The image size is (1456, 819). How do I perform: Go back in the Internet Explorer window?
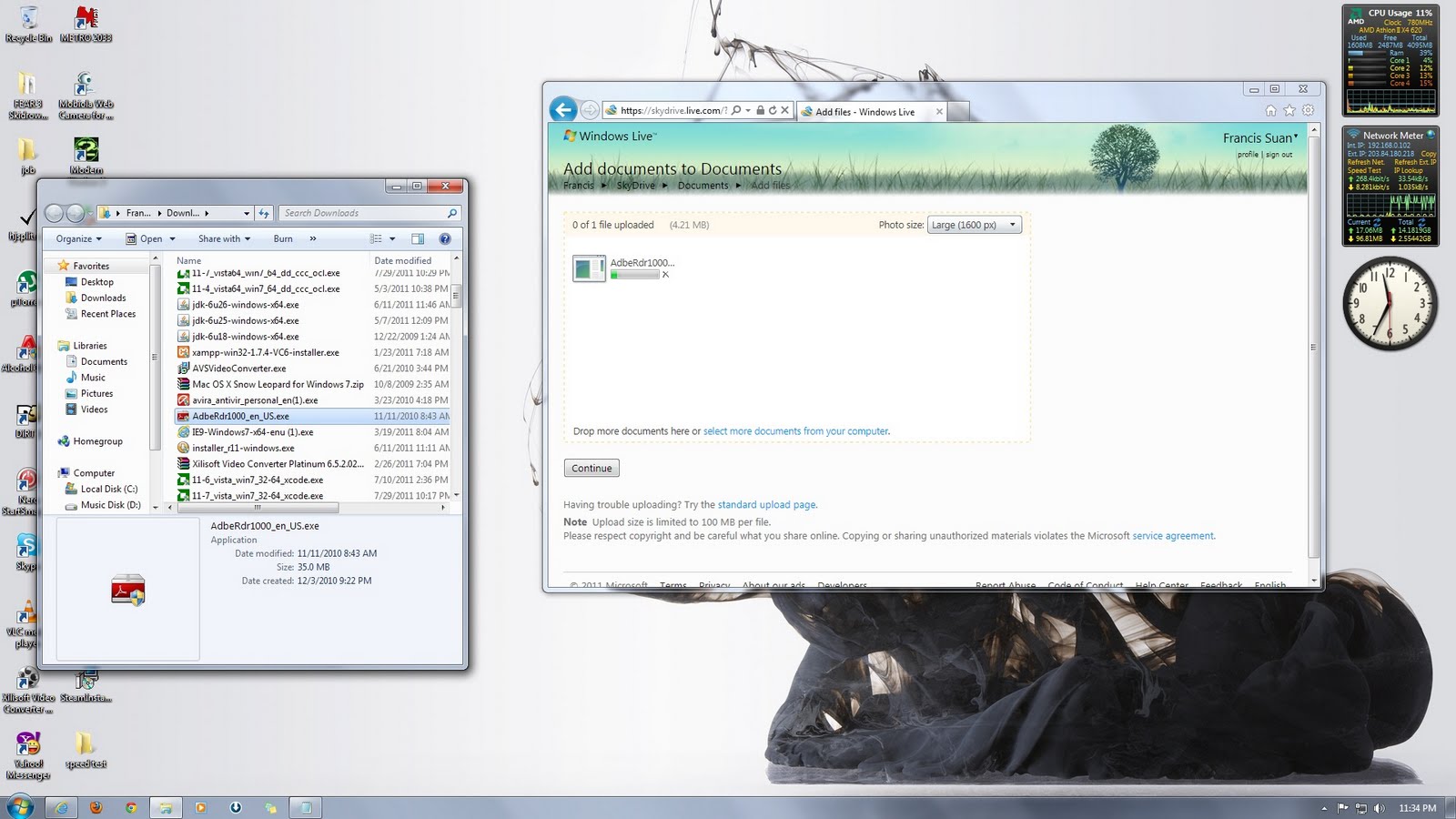pos(563,110)
